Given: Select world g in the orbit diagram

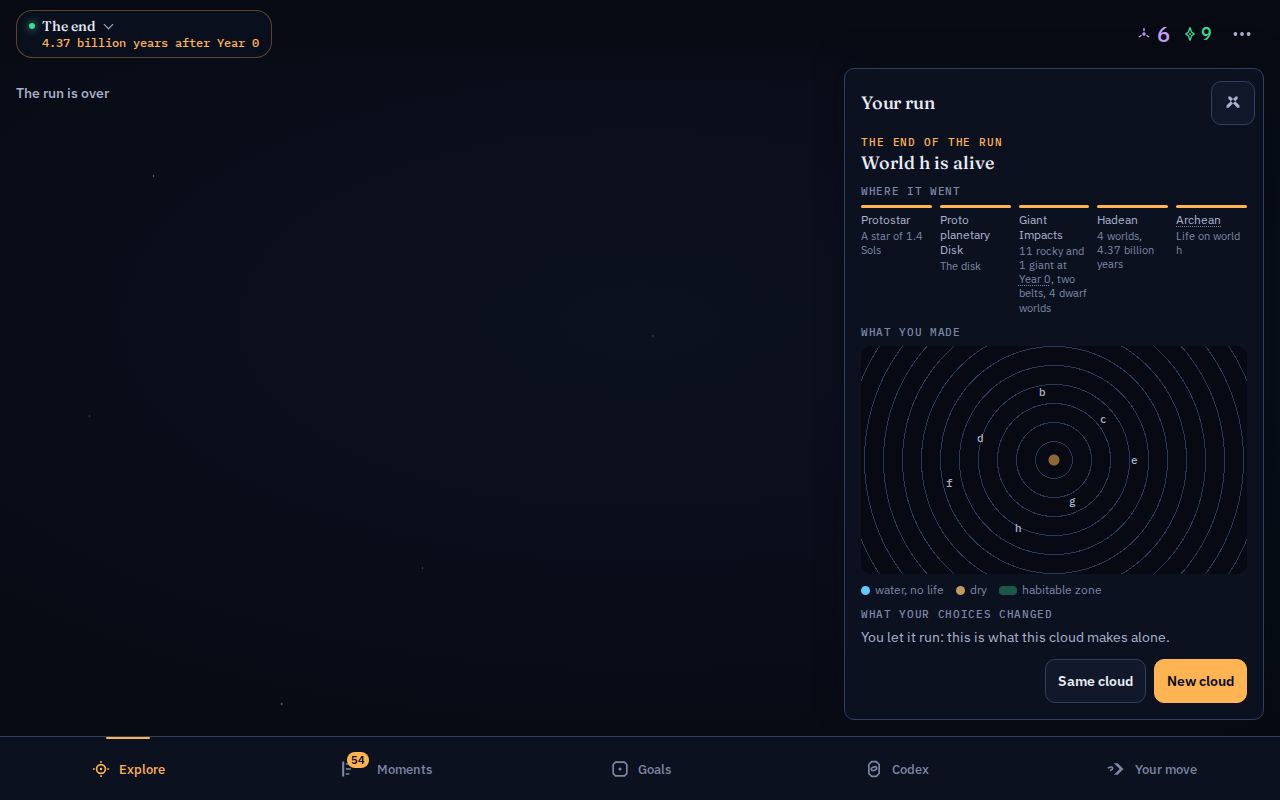Looking at the screenshot, I should (x=1072, y=502).
